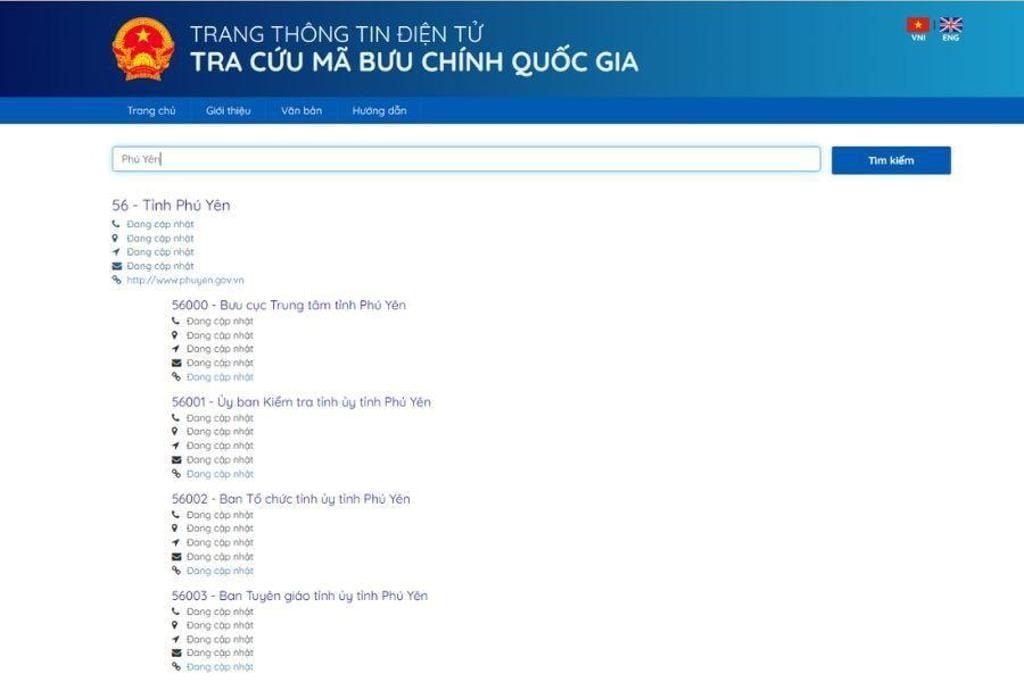The image size is (1024, 682).
Task: Click the search field containing Phú Yên
Action: tap(465, 159)
